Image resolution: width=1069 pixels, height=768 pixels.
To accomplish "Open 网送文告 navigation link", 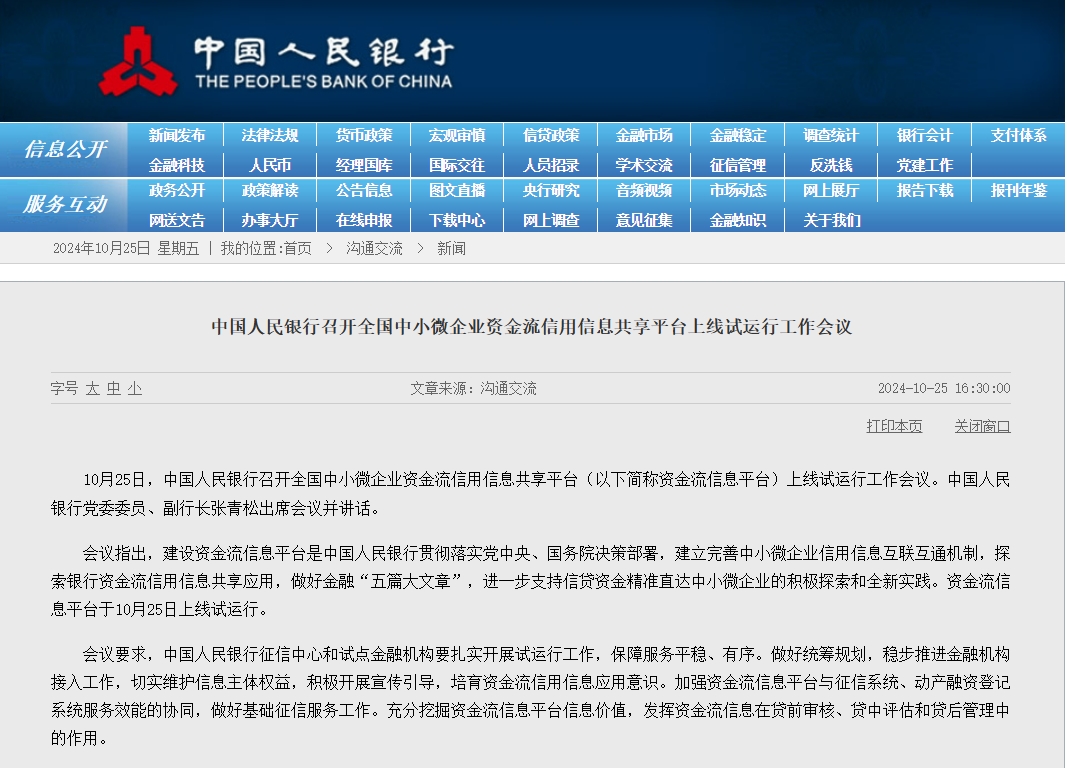I will (177, 220).
